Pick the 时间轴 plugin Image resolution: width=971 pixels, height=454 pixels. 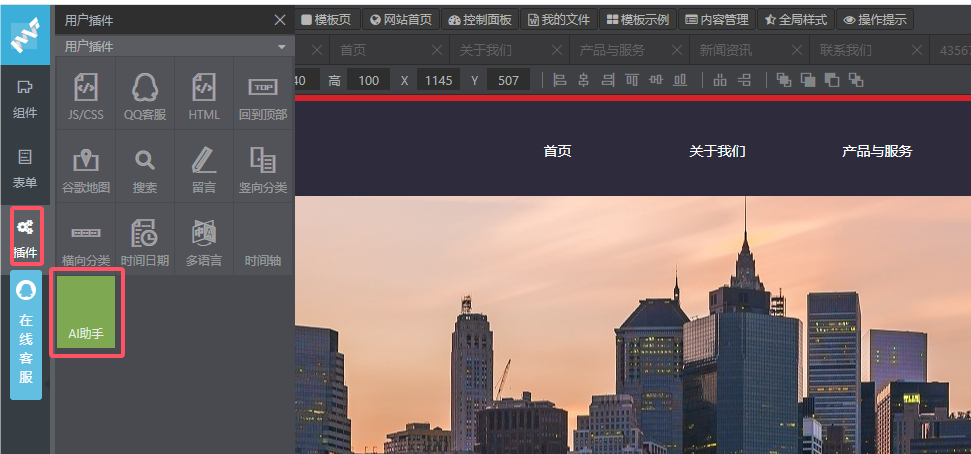pyautogui.click(x=263, y=239)
